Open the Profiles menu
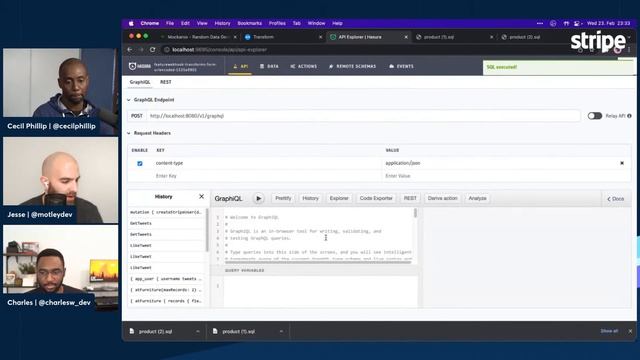The image size is (640, 360). [x=277, y=23]
